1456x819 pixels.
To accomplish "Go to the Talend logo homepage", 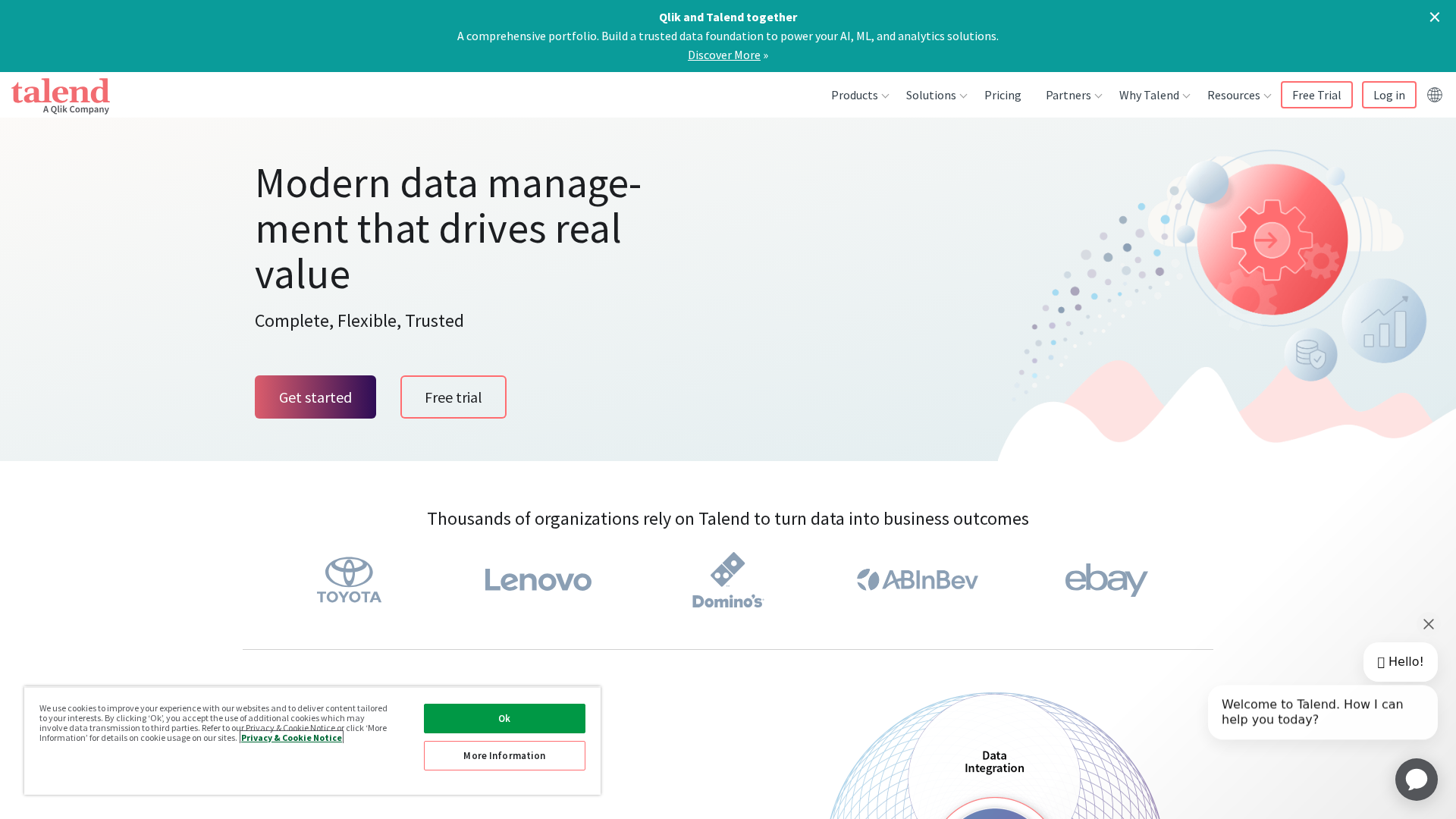I will [x=61, y=96].
